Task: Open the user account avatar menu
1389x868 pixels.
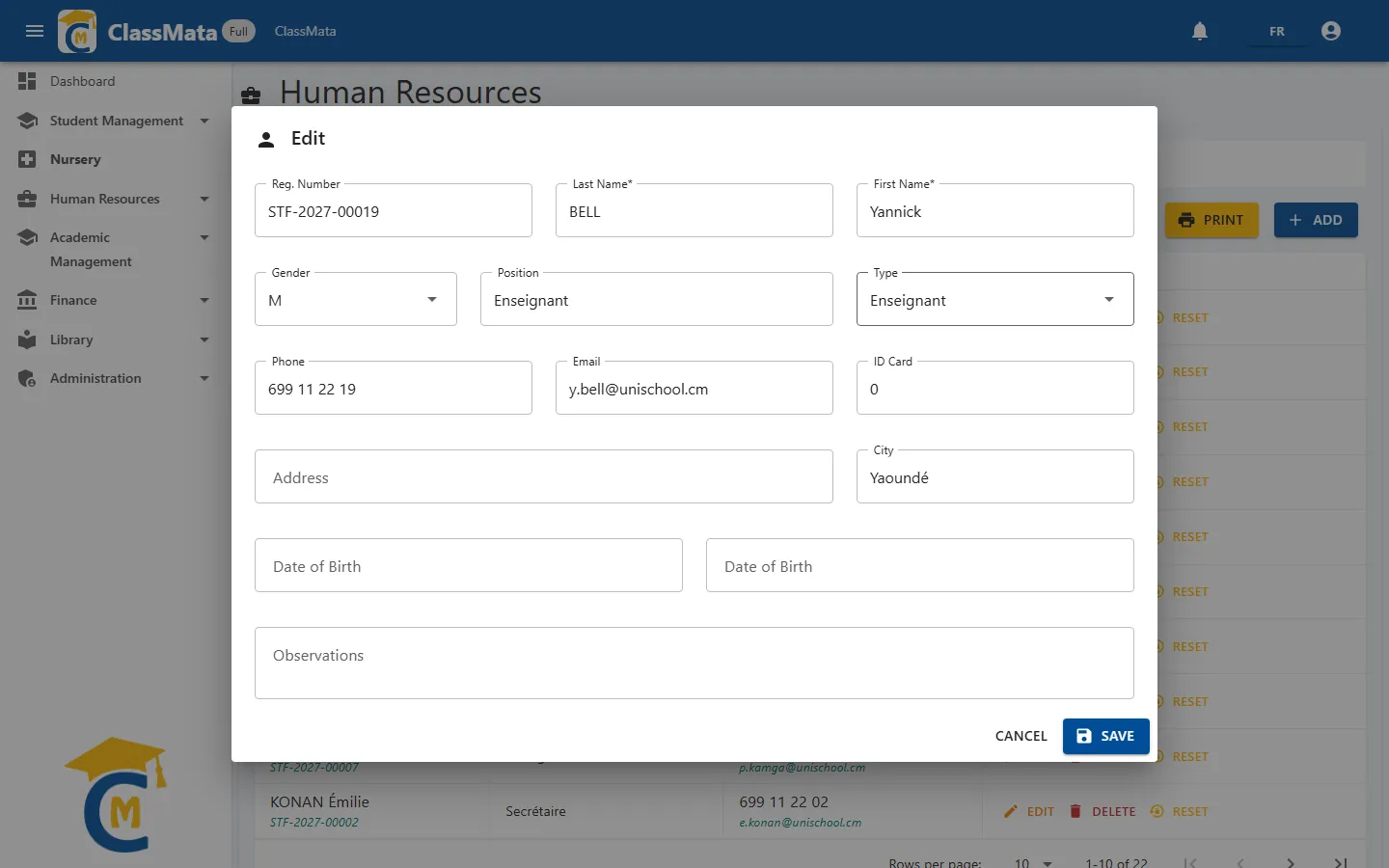Action: pyautogui.click(x=1331, y=31)
